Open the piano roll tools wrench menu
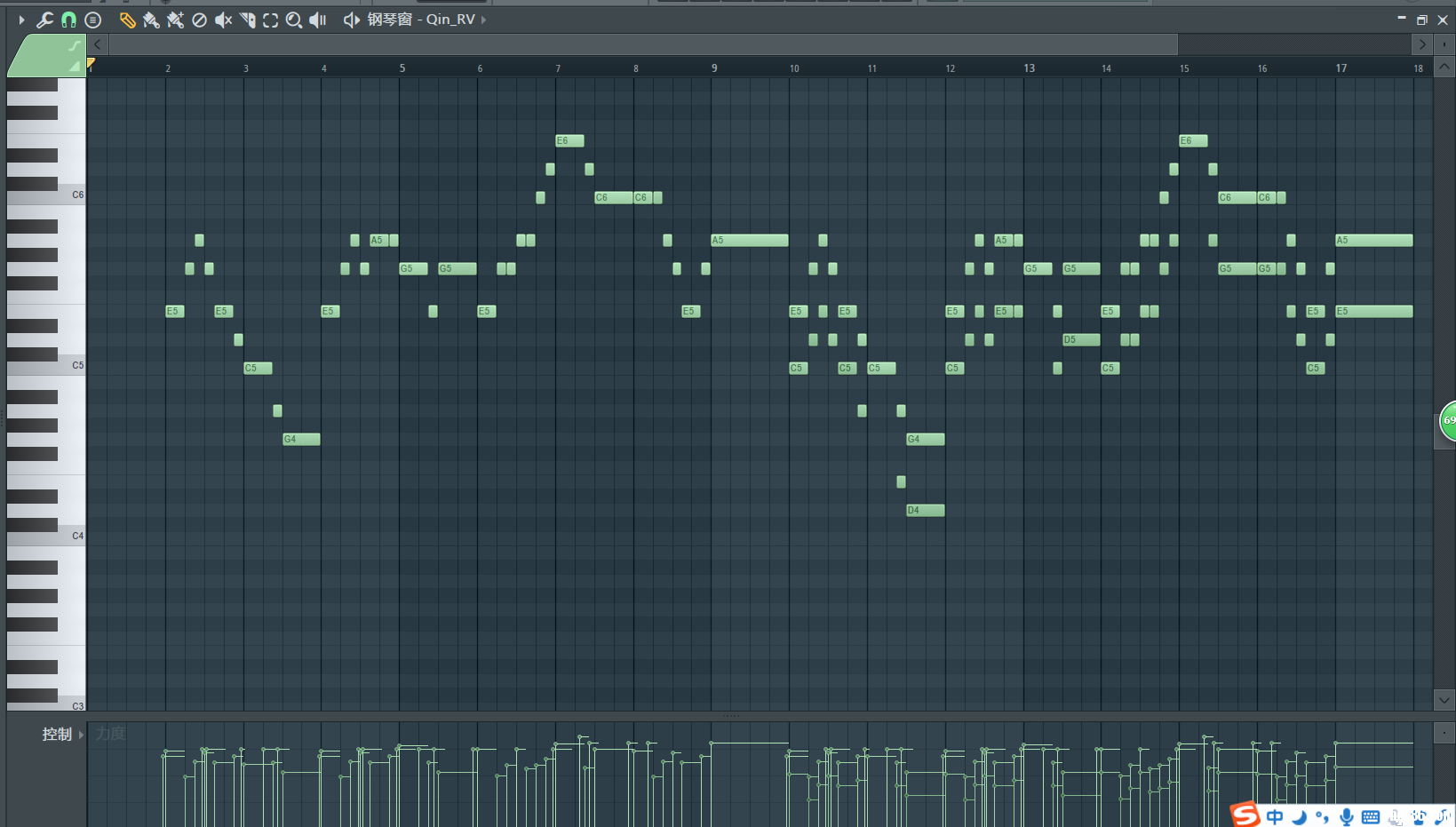The image size is (1456, 827). tap(44, 20)
